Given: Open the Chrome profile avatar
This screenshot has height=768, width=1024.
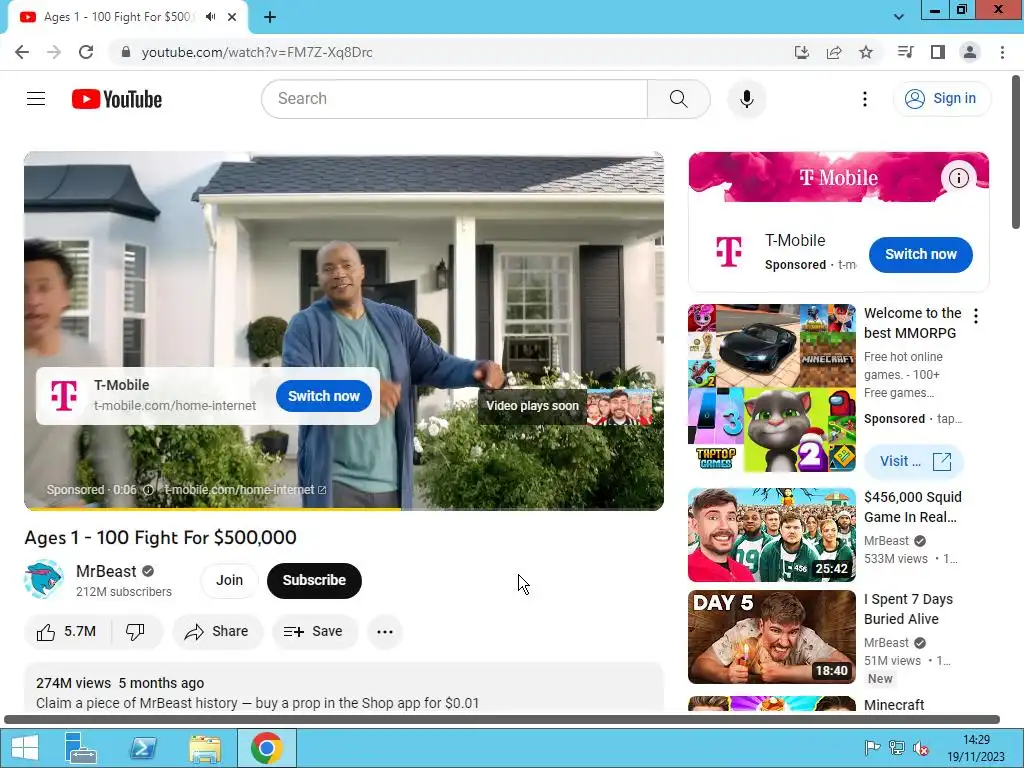Looking at the screenshot, I should pos(970,52).
